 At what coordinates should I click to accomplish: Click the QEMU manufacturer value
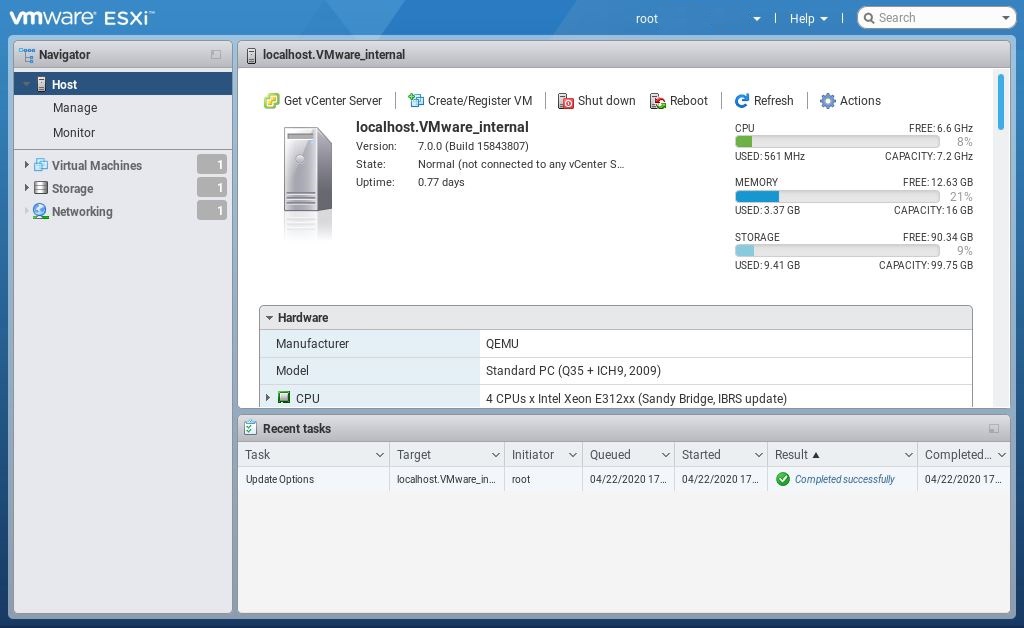502,343
